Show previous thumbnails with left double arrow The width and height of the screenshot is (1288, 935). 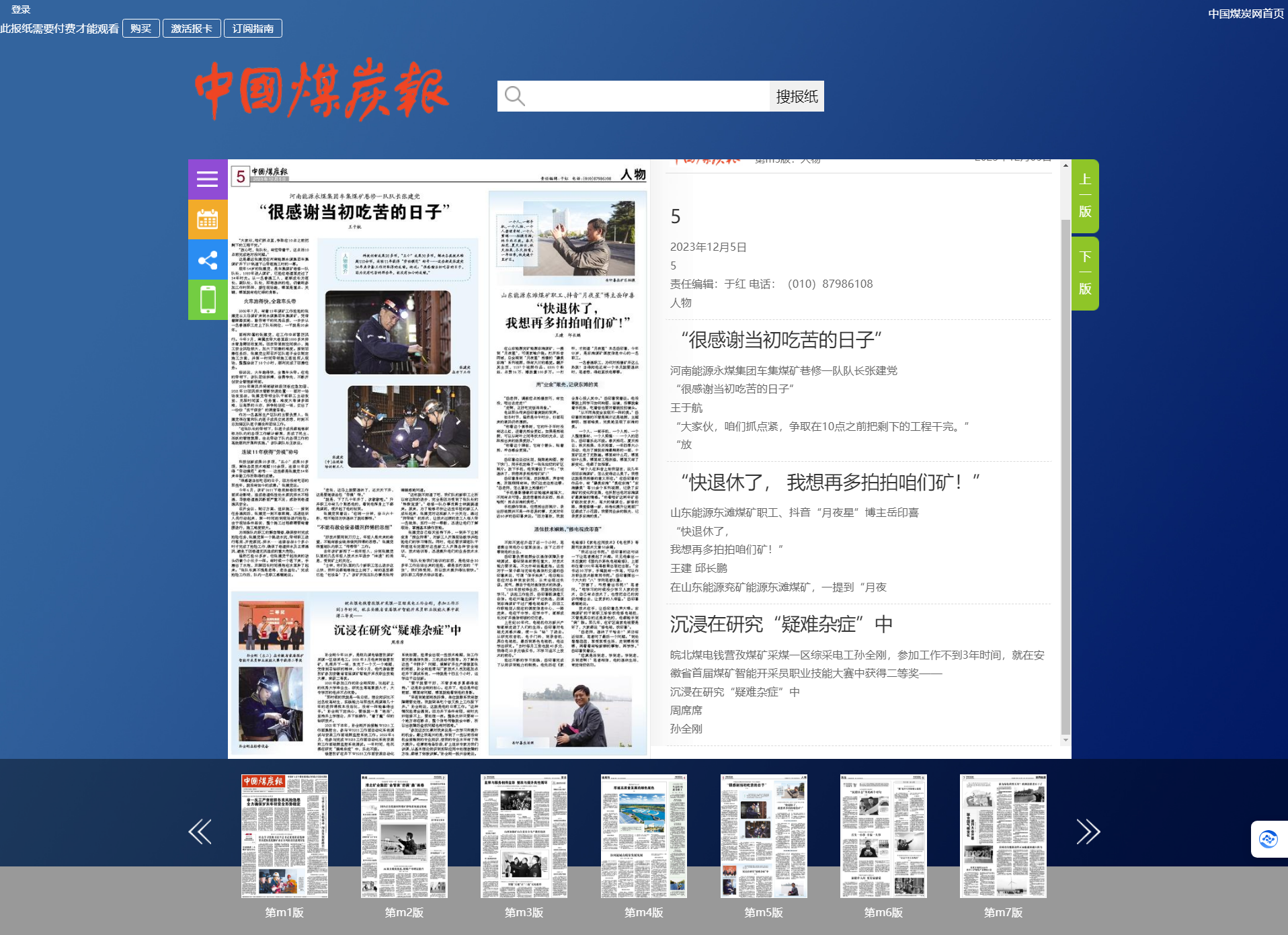click(200, 831)
